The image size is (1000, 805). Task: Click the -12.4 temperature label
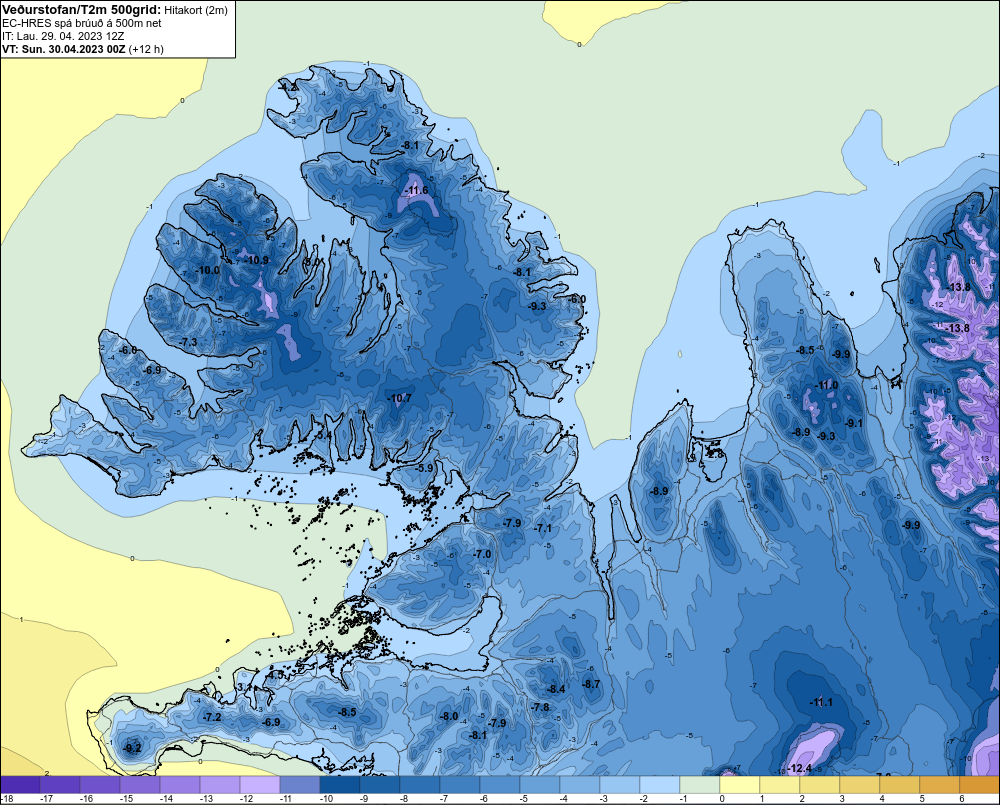coord(800,769)
